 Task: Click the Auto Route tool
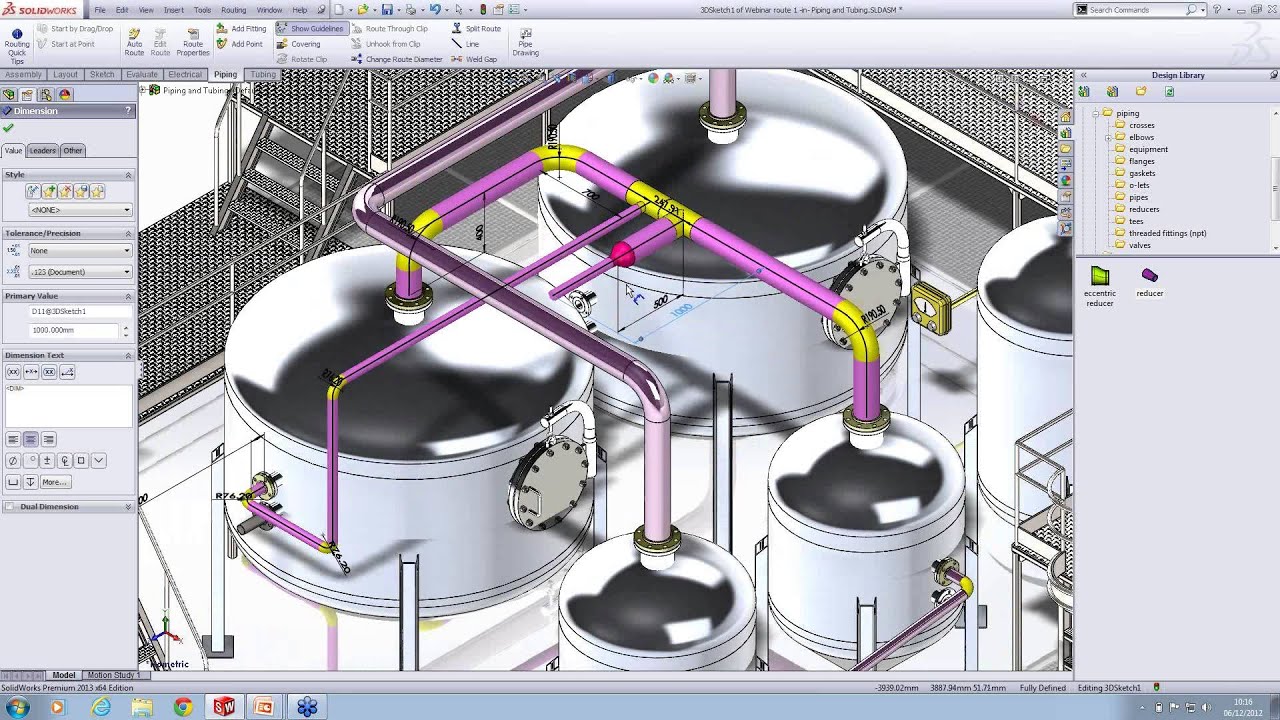click(x=134, y=41)
